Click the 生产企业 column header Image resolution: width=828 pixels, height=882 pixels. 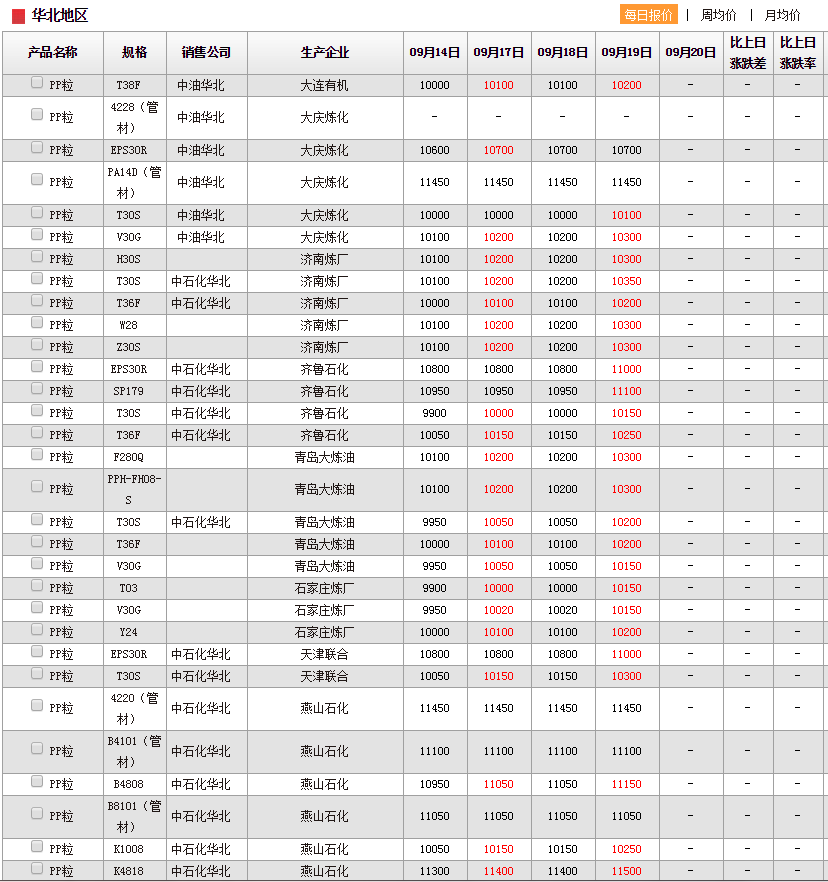pos(325,52)
